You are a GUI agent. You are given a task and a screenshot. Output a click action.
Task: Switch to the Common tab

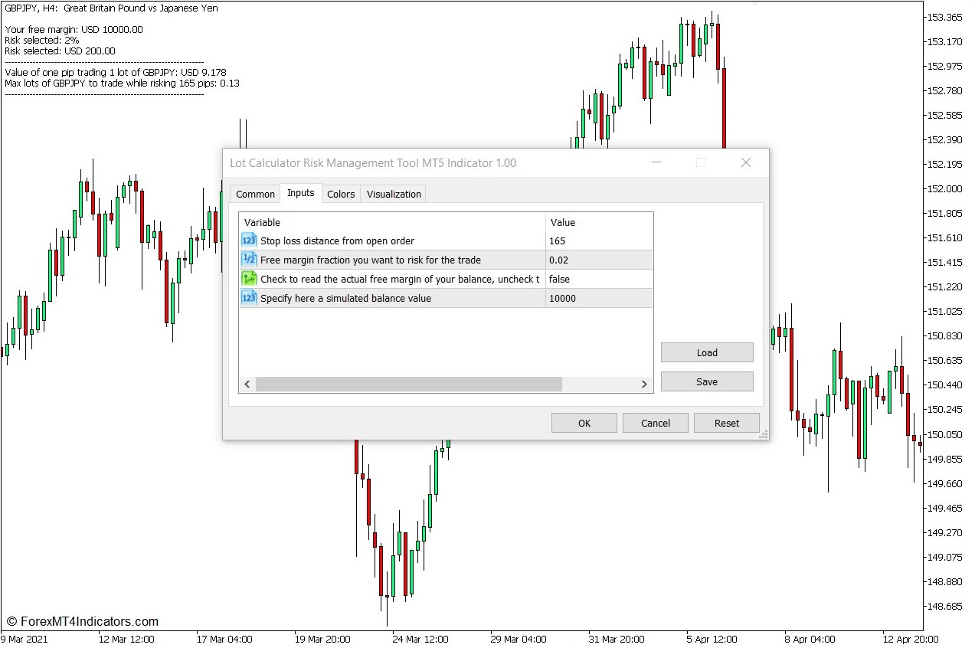tap(254, 194)
